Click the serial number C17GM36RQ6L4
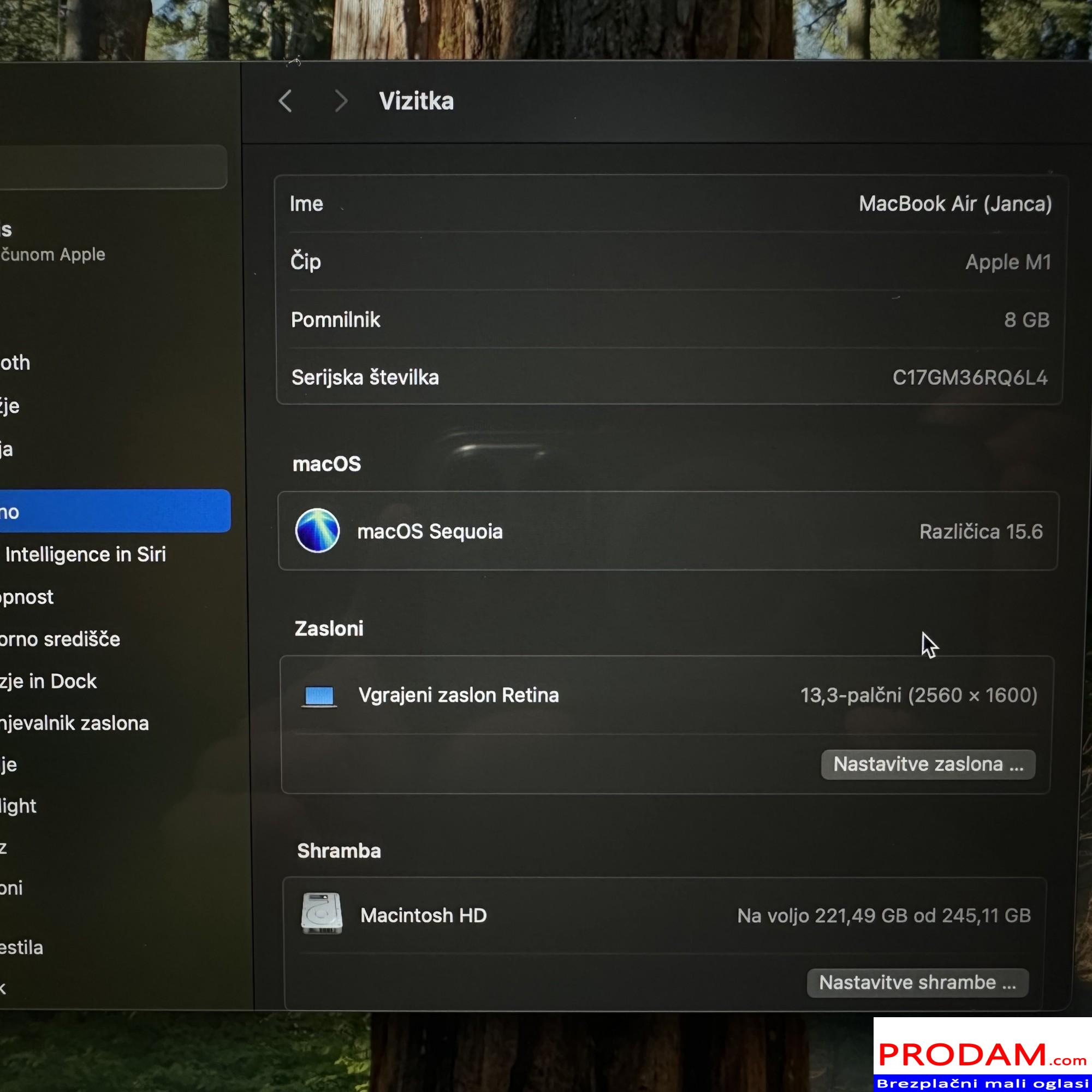This screenshot has height=1092, width=1092. click(969, 378)
